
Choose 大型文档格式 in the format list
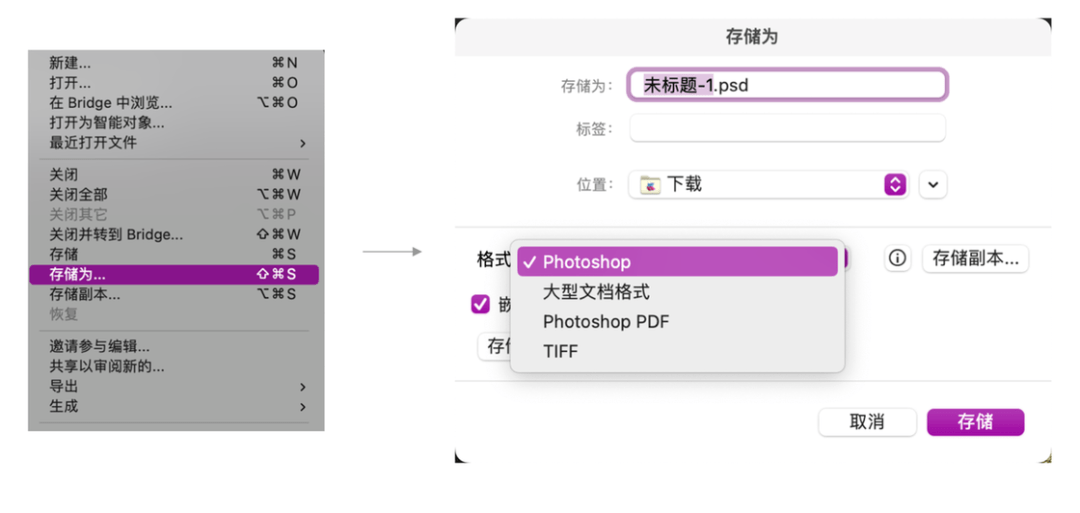pyautogui.click(x=677, y=292)
